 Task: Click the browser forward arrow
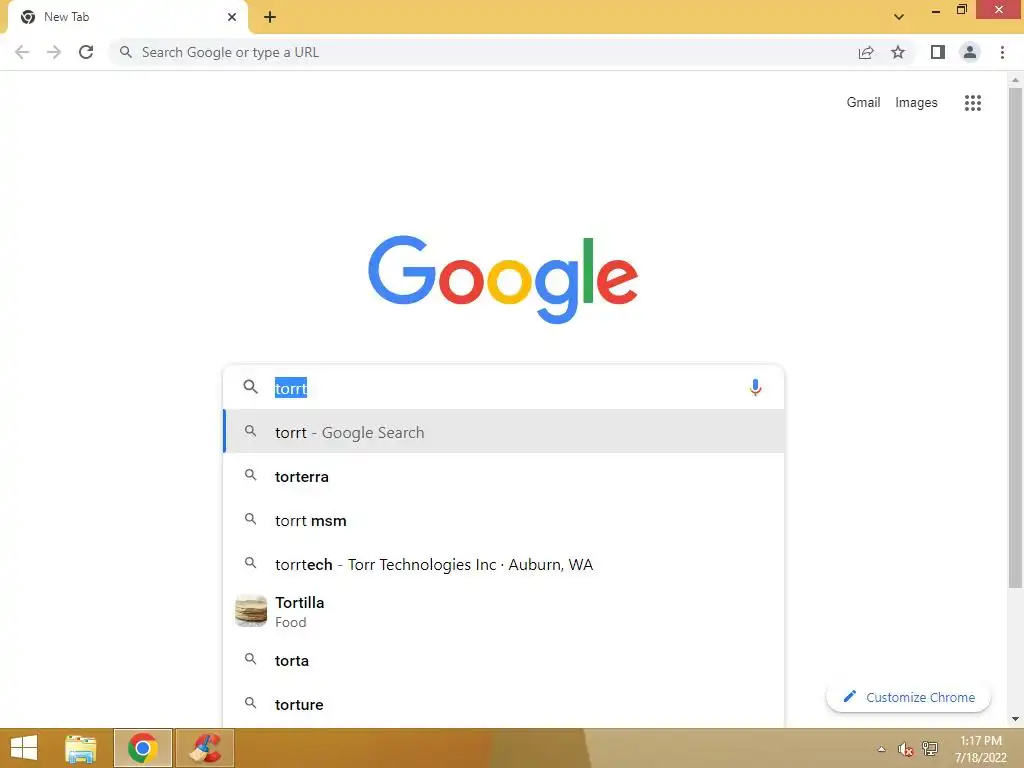point(54,52)
